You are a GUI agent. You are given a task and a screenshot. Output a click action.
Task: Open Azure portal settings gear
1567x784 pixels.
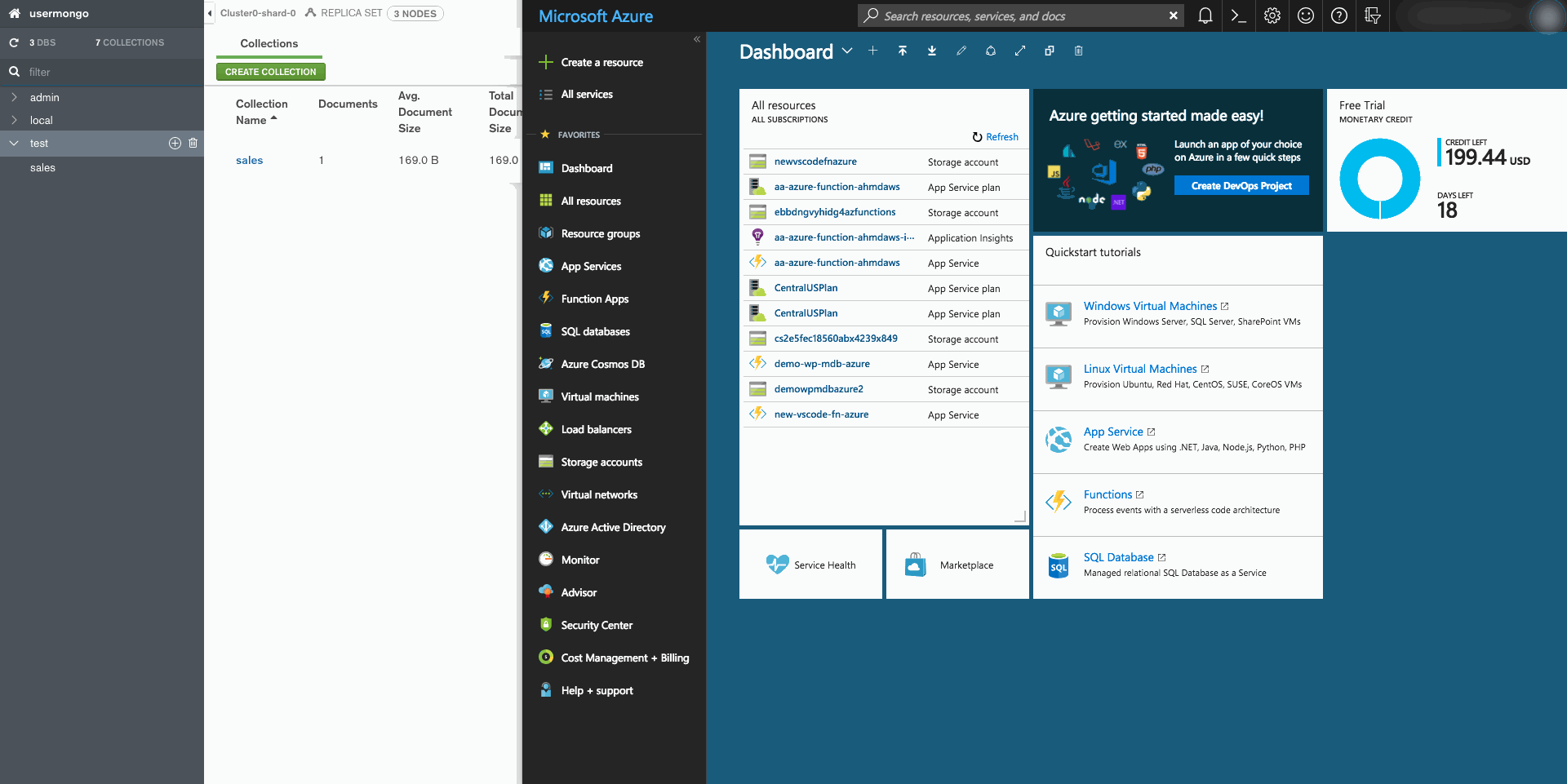(1272, 16)
